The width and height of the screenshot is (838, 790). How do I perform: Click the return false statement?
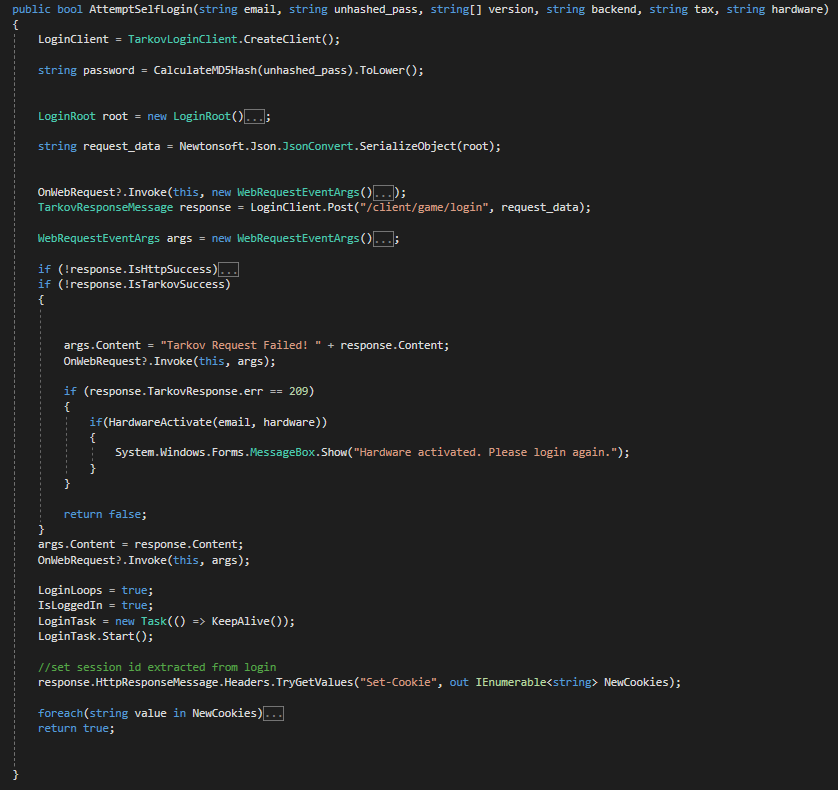pyautogui.click(x=105, y=514)
